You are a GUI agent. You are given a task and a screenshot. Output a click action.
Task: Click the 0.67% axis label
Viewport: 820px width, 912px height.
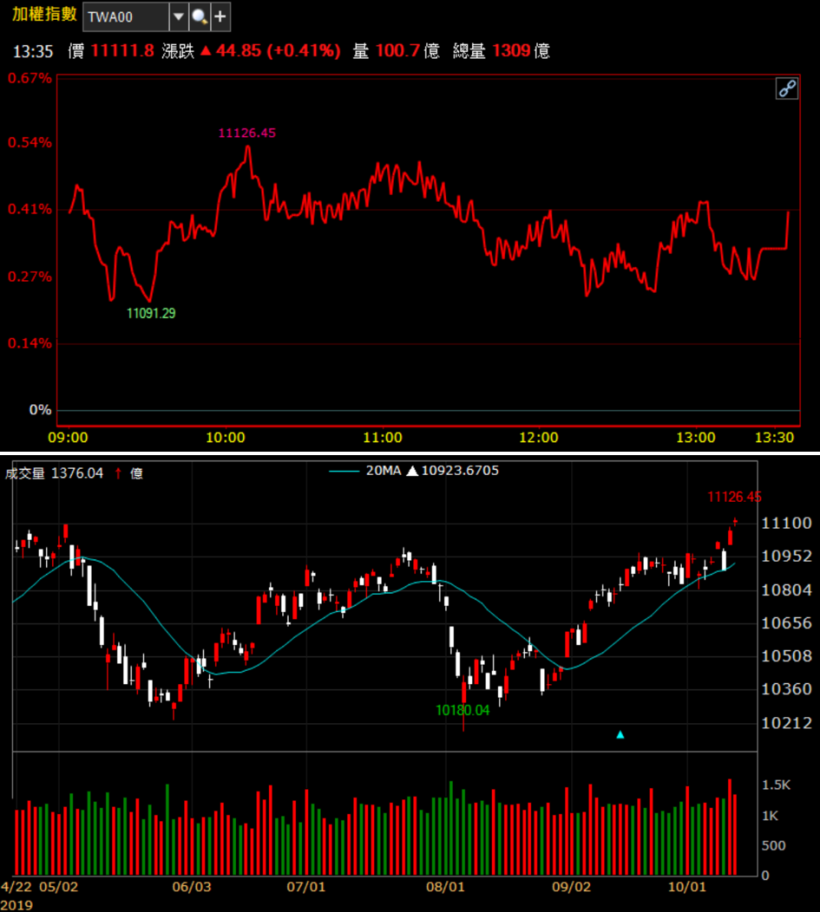click(x=30, y=78)
